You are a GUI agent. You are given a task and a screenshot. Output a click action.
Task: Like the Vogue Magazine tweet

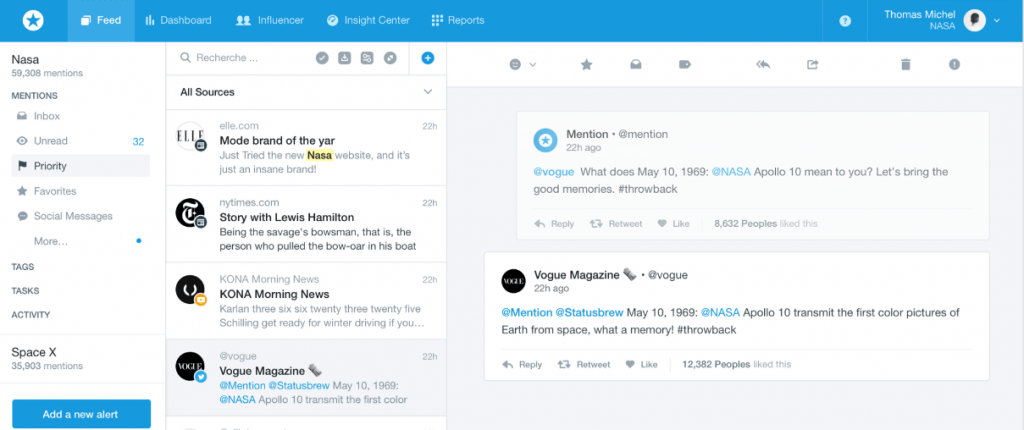click(641, 364)
